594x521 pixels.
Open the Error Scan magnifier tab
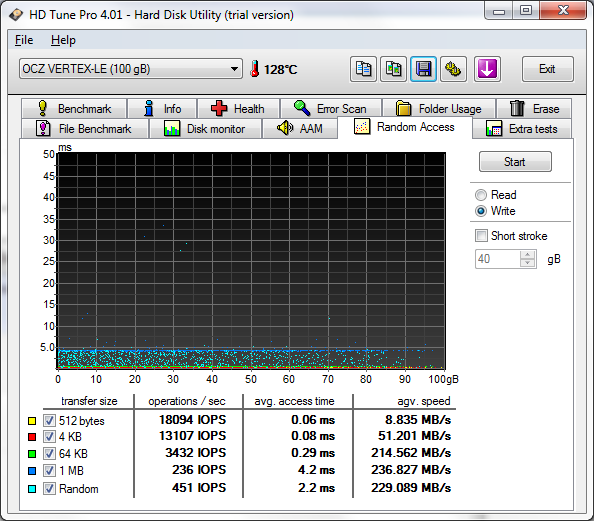click(x=331, y=109)
